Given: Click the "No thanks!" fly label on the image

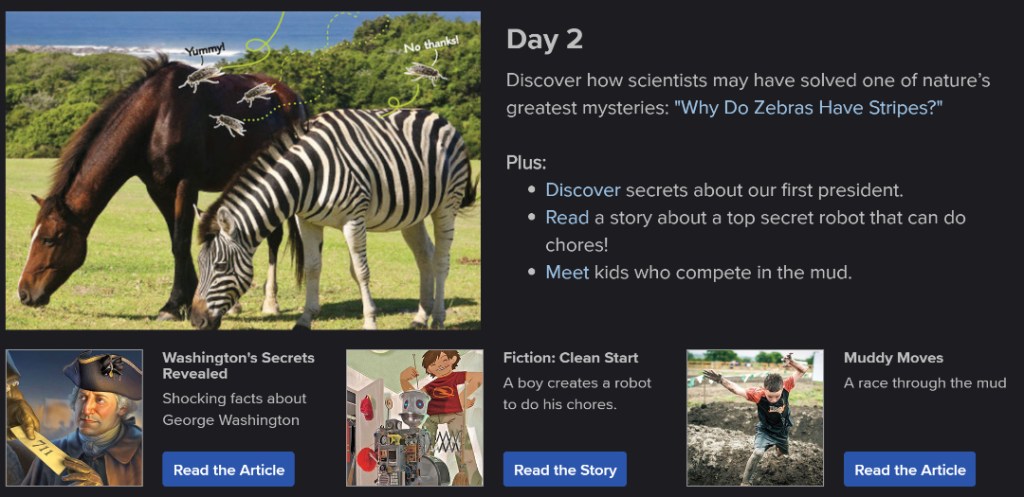Looking at the screenshot, I should click(430, 44).
